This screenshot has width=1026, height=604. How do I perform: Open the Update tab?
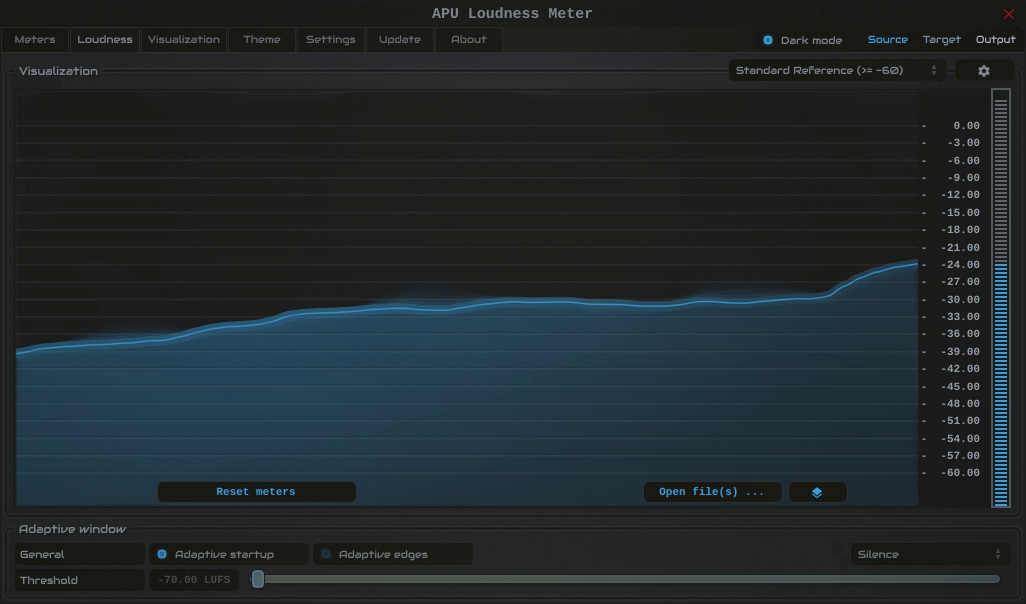[x=400, y=39]
